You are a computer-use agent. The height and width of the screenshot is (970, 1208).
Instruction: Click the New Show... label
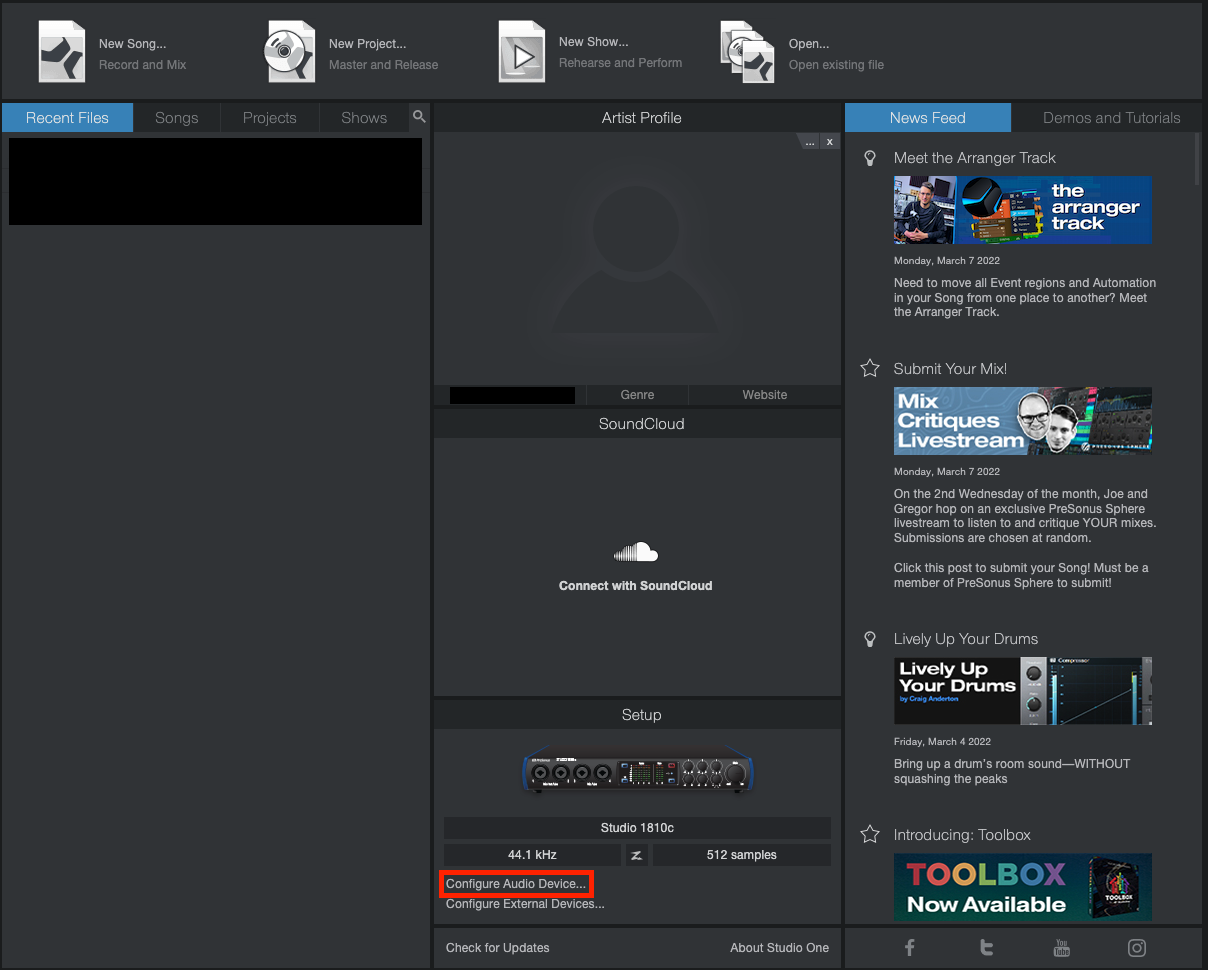(594, 42)
